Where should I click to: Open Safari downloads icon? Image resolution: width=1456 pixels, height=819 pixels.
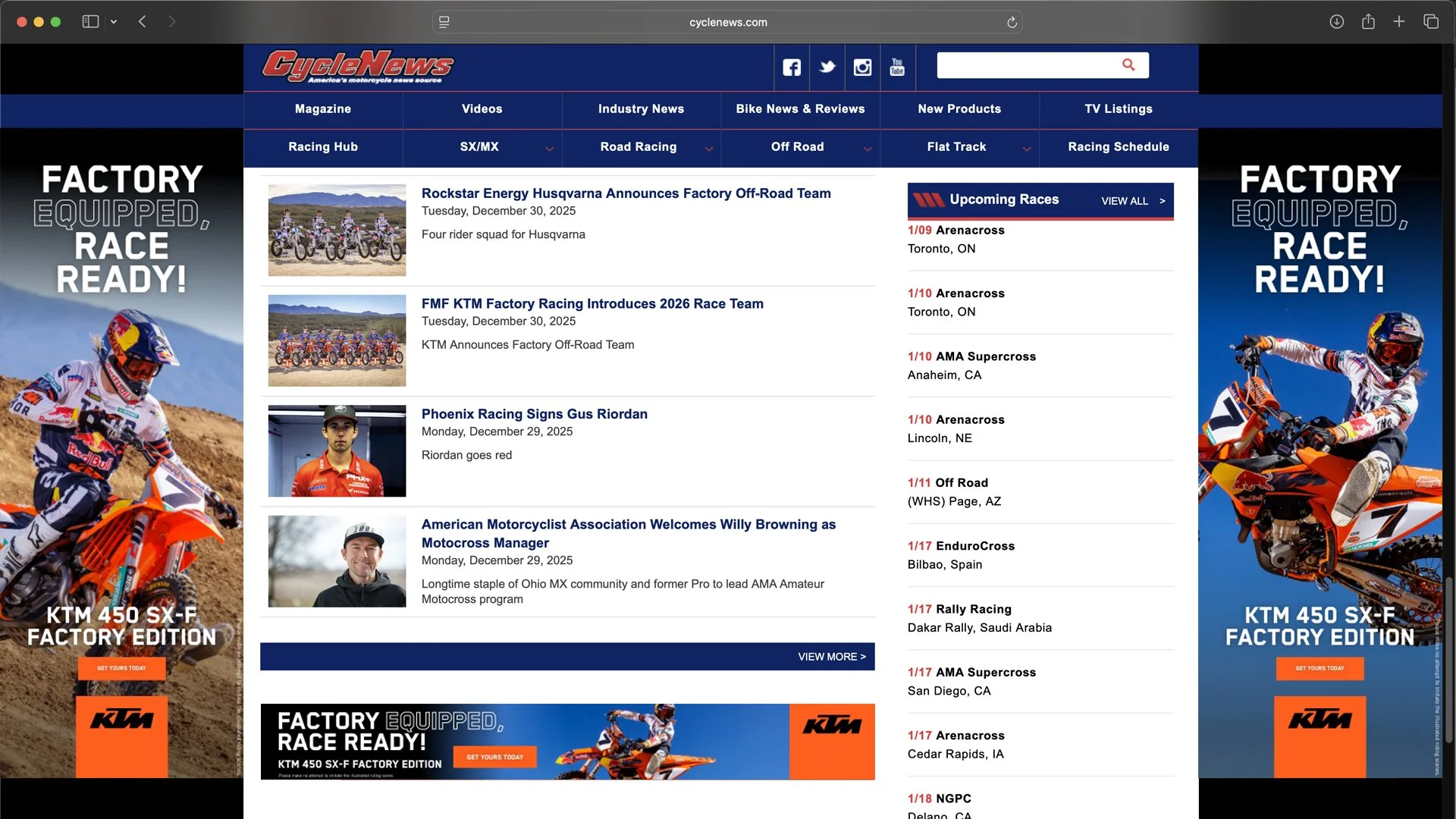coord(1336,22)
